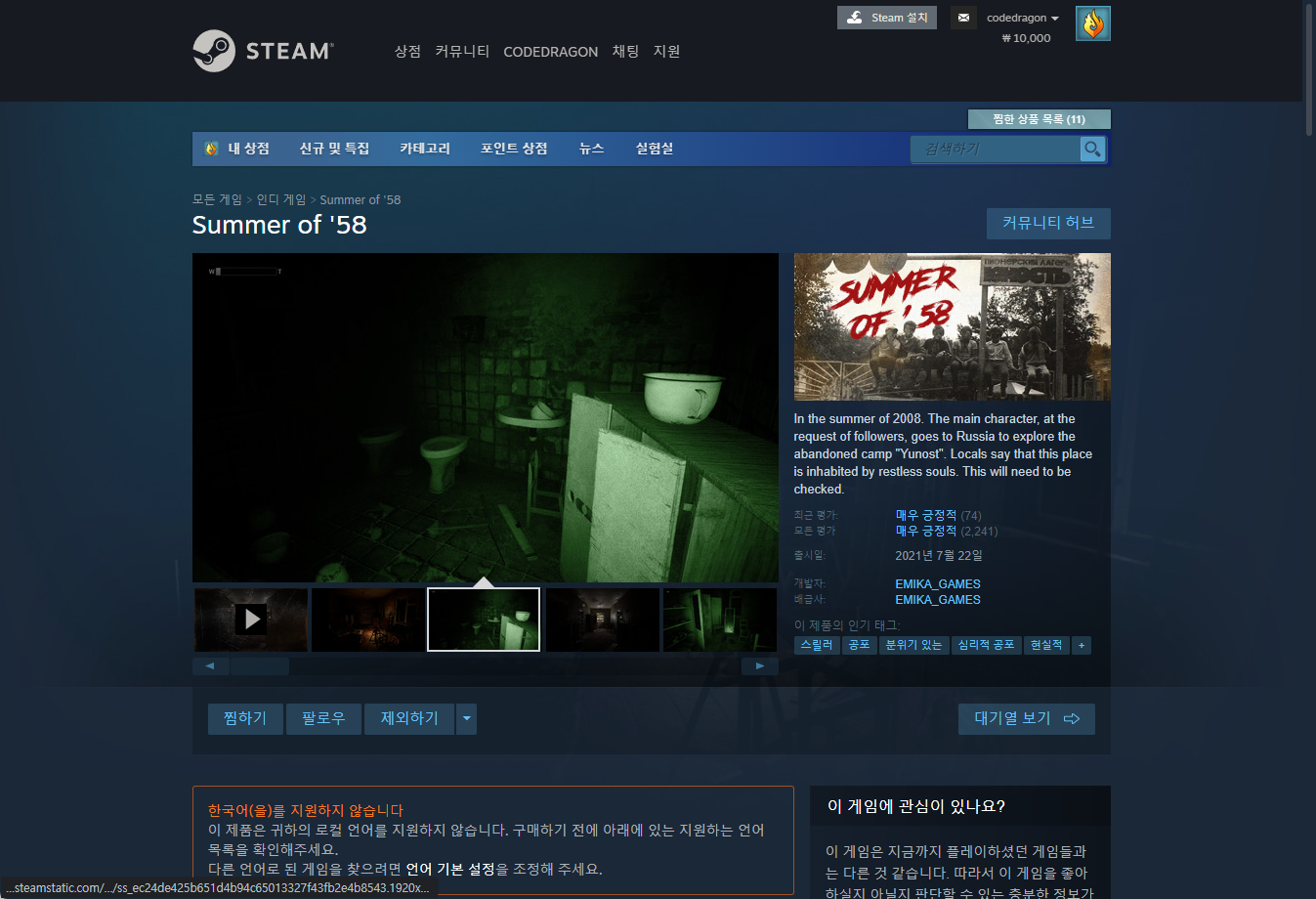Click the large green night-vision screenshot
Screen dimensions: 1316x899
(x=486, y=417)
